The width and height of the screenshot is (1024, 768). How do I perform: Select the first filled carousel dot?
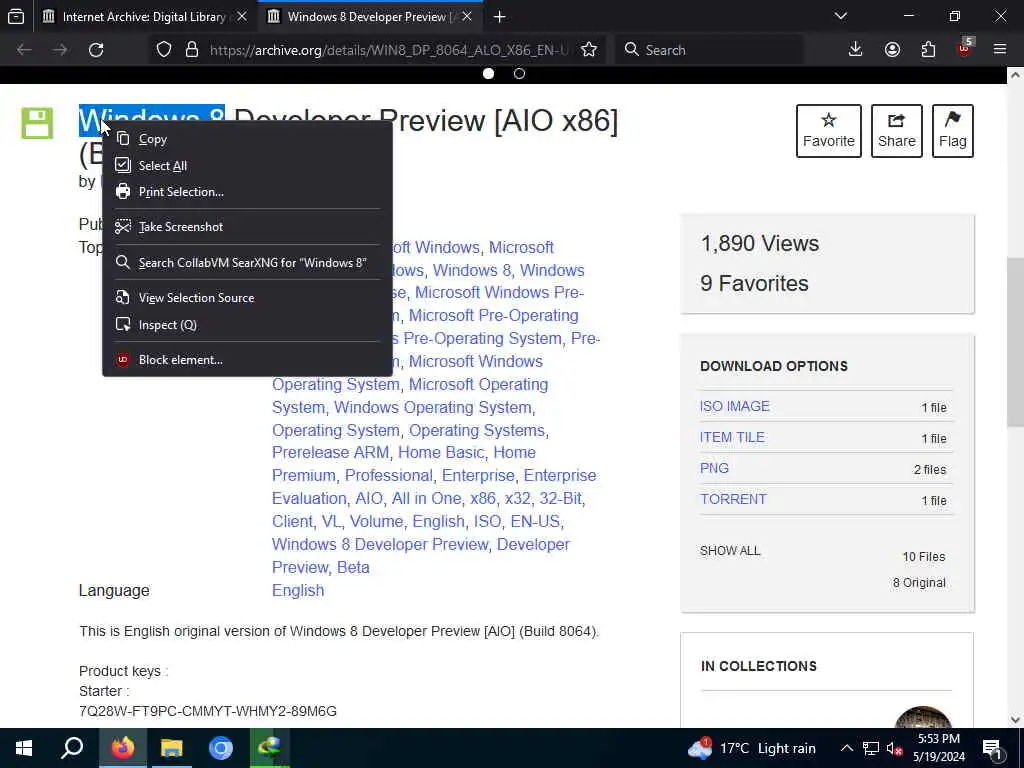click(488, 74)
